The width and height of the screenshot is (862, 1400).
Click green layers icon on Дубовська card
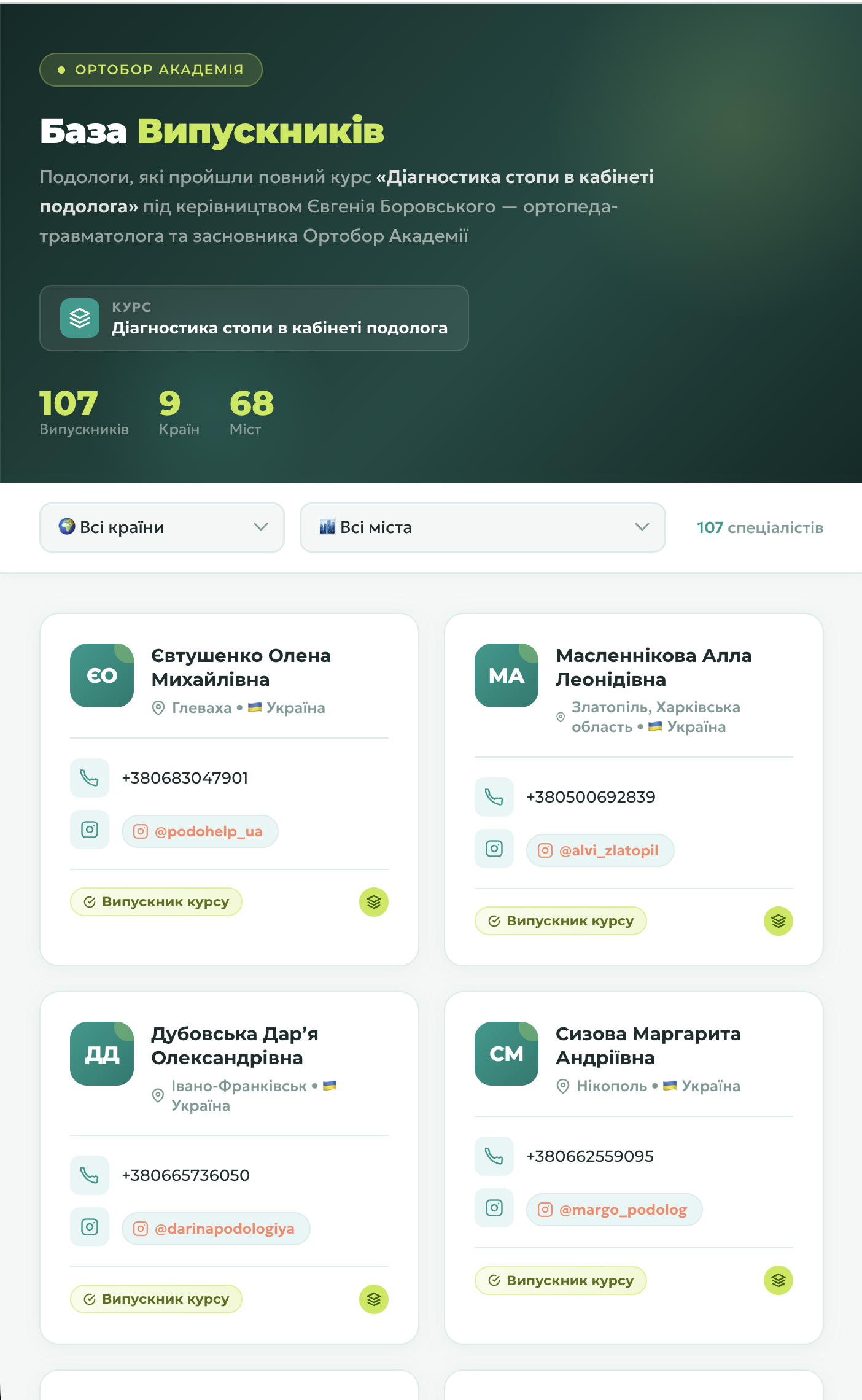click(x=374, y=1299)
